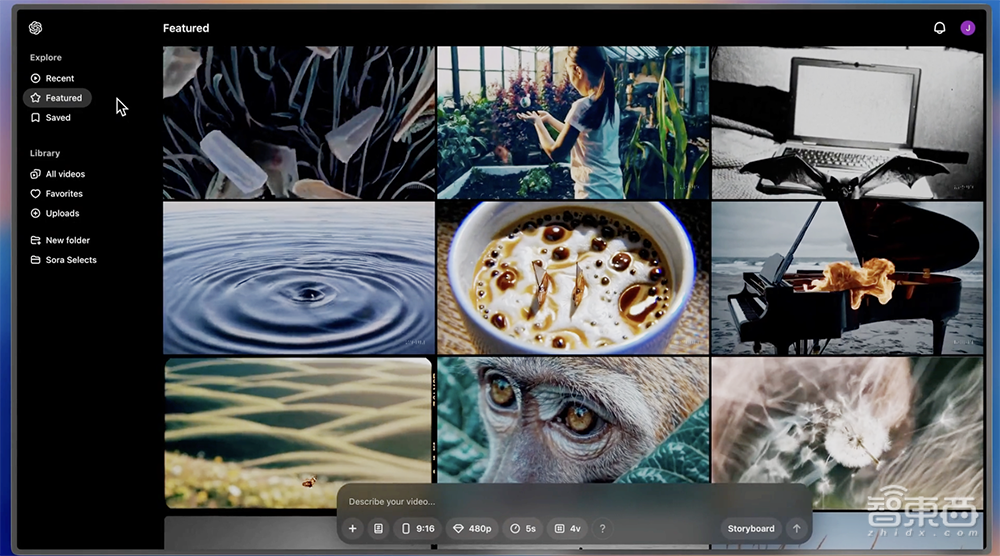Image resolution: width=1000 pixels, height=556 pixels.
Task: Open the purple user profile avatar
Action: click(x=967, y=28)
